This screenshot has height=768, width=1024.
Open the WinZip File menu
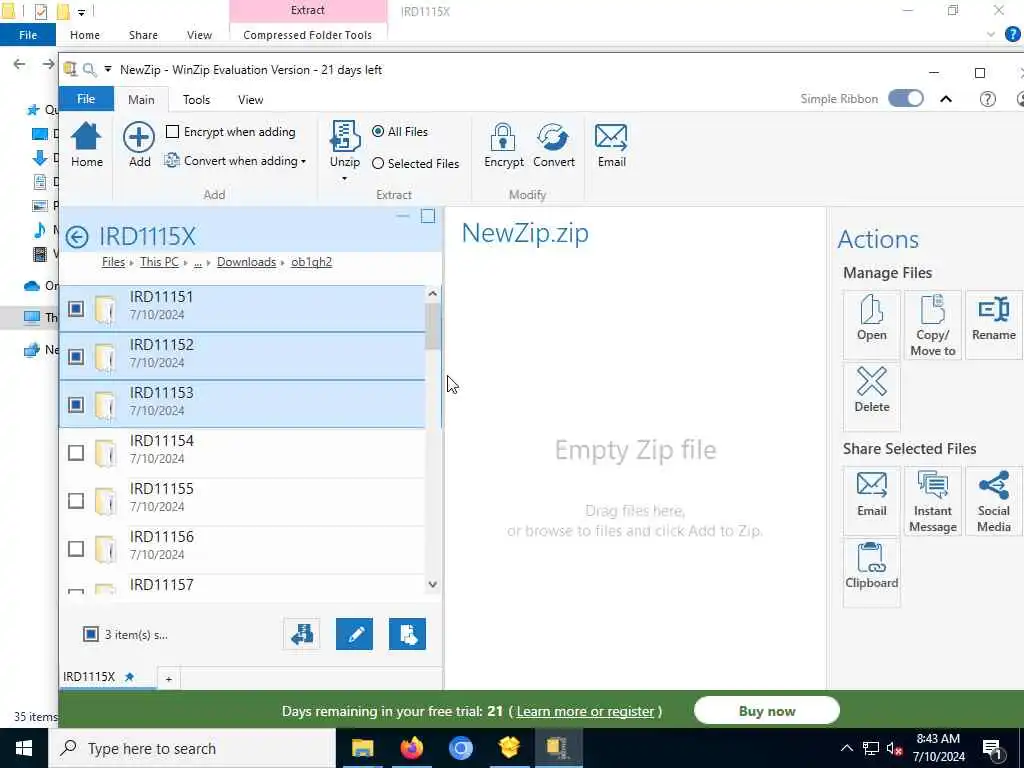(x=86, y=99)
